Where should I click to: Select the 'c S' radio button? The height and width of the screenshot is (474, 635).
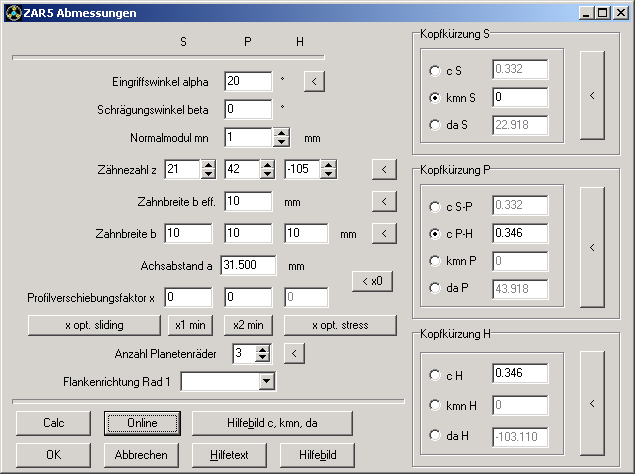(434, 71)
